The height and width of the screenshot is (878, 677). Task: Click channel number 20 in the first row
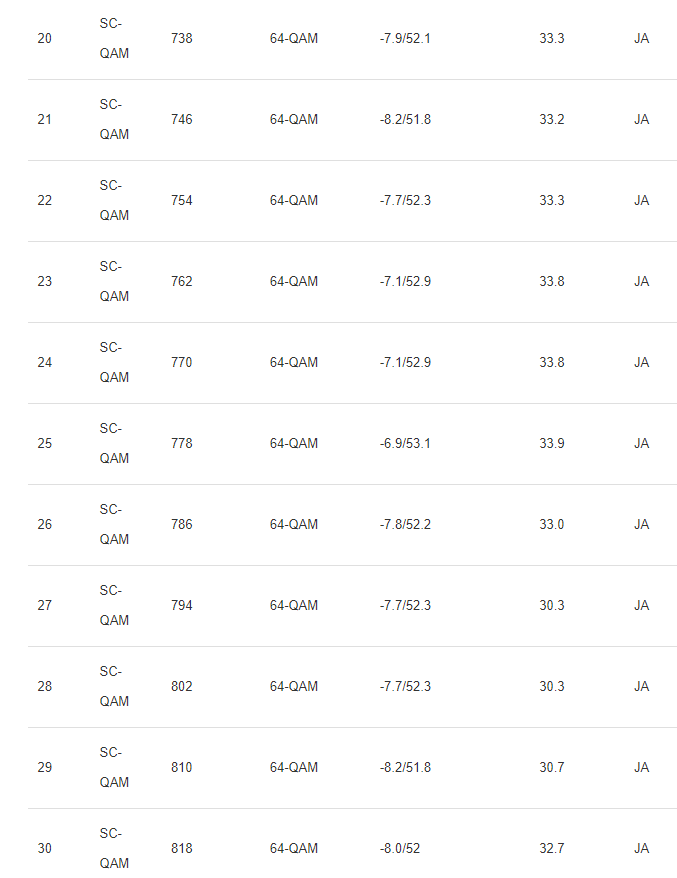[x=44, y=39]
